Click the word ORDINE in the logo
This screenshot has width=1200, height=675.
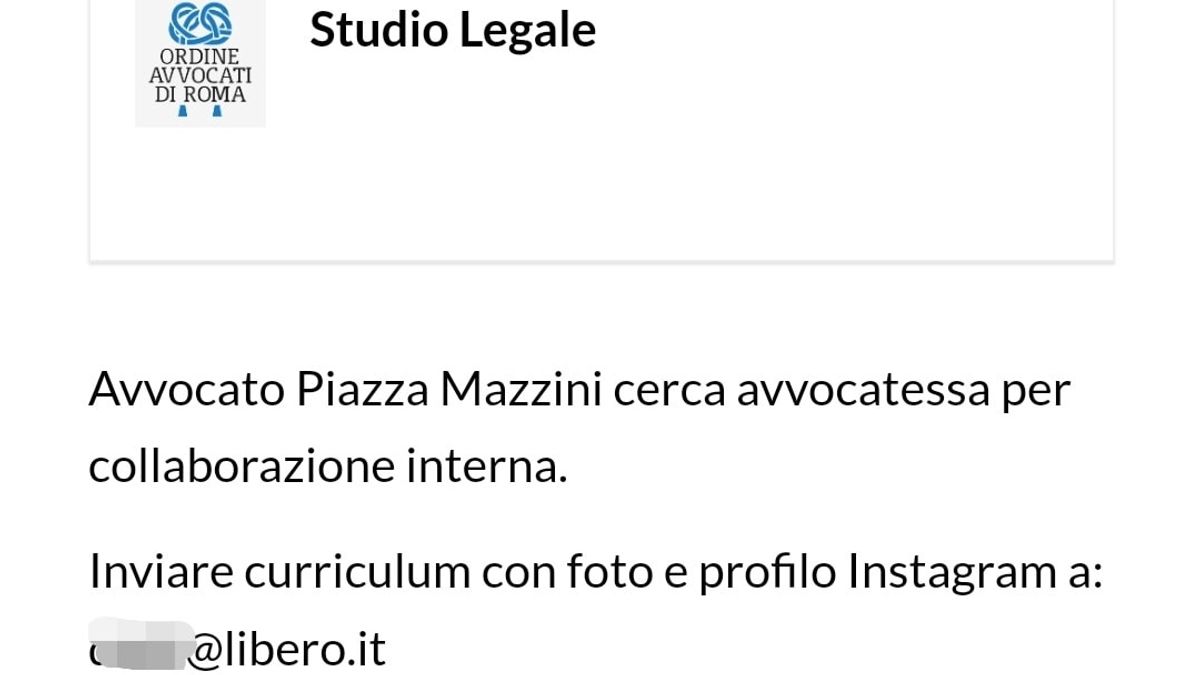click(x=200, y=56)
